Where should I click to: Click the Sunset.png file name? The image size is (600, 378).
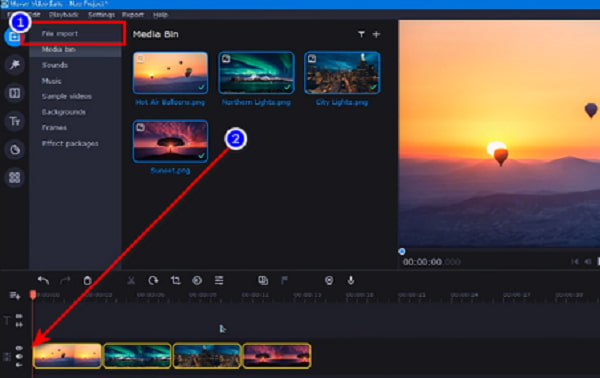[x=170, y=171]
